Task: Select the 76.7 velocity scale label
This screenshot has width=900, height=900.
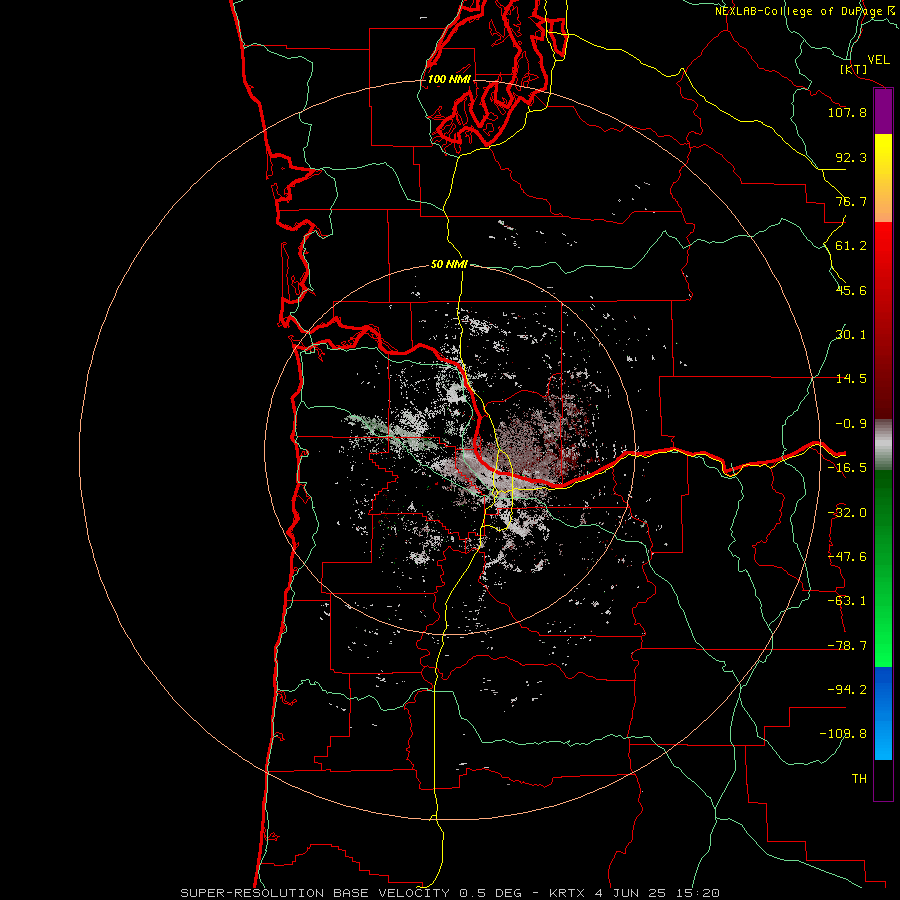Action: [x=851, y=201]
